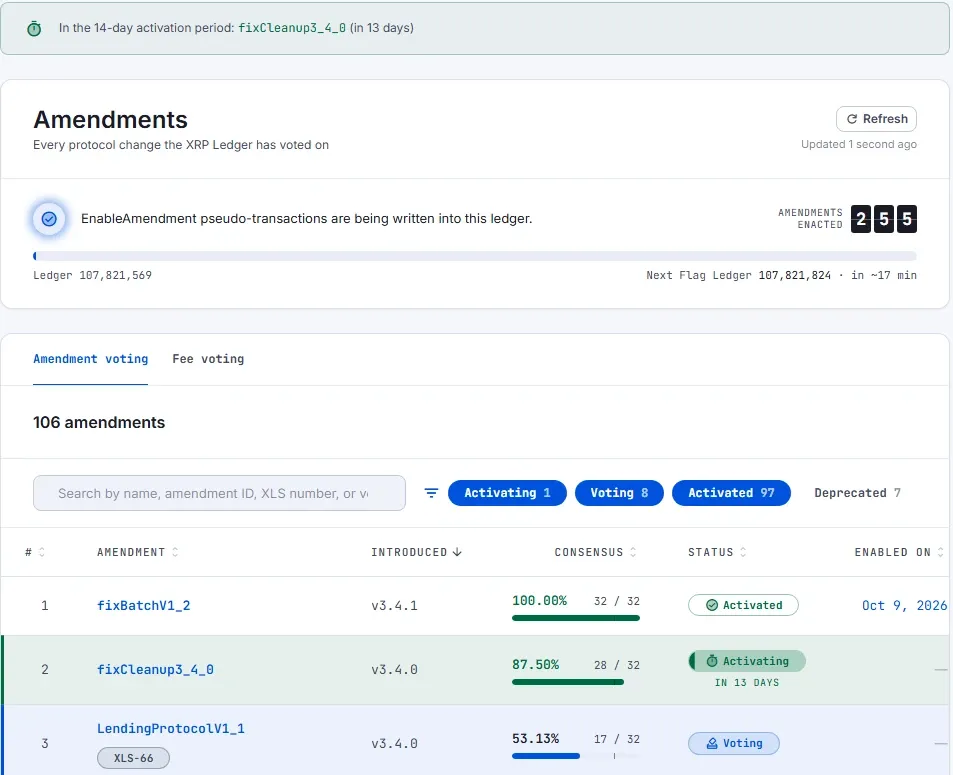
Task: Sort by the # column
Action: point(35,552)
